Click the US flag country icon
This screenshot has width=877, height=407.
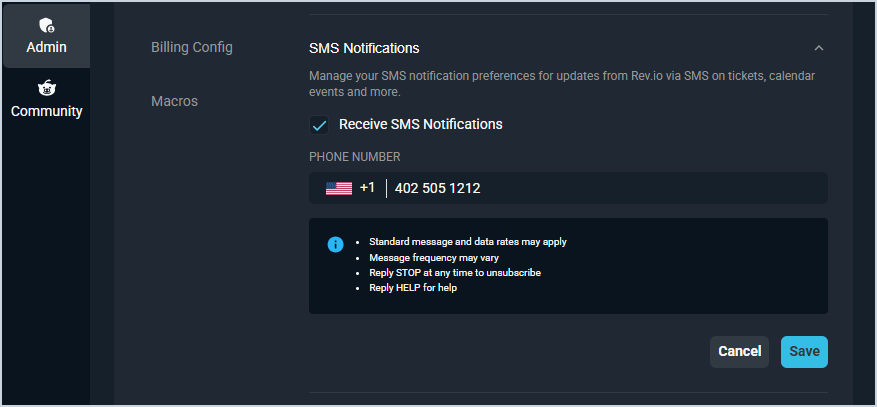coord(339,188)
